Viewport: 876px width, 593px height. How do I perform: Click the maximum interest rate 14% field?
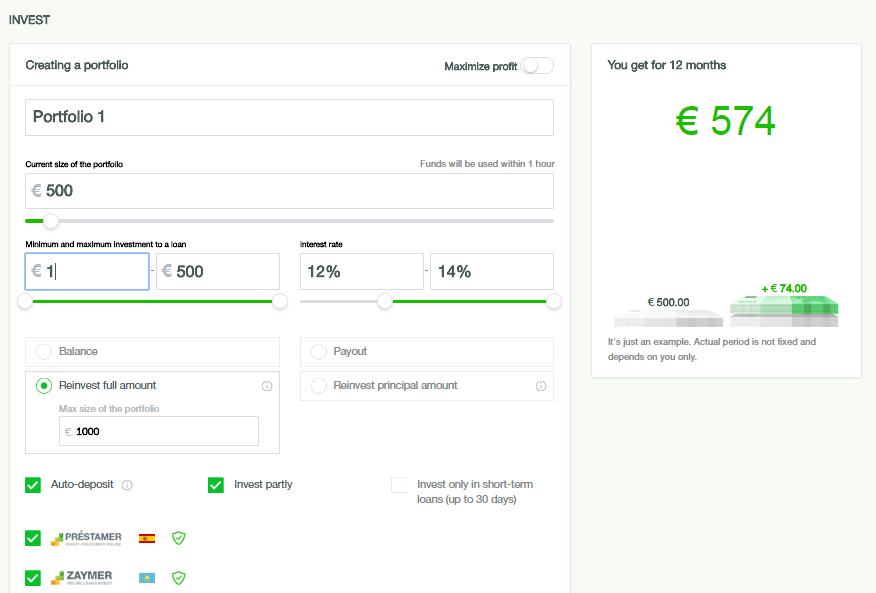(x=491, y=272)
